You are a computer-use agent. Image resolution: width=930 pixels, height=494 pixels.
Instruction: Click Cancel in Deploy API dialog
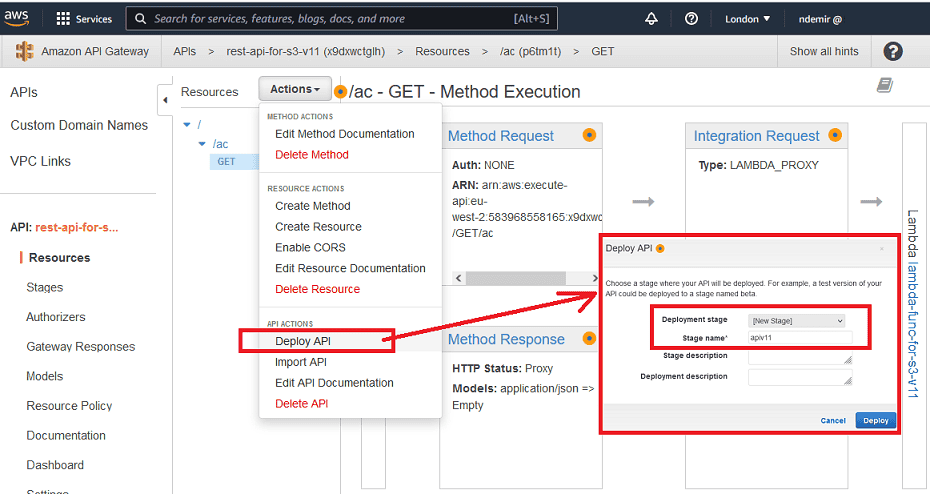pyautogui.click(x=832, y=421)
